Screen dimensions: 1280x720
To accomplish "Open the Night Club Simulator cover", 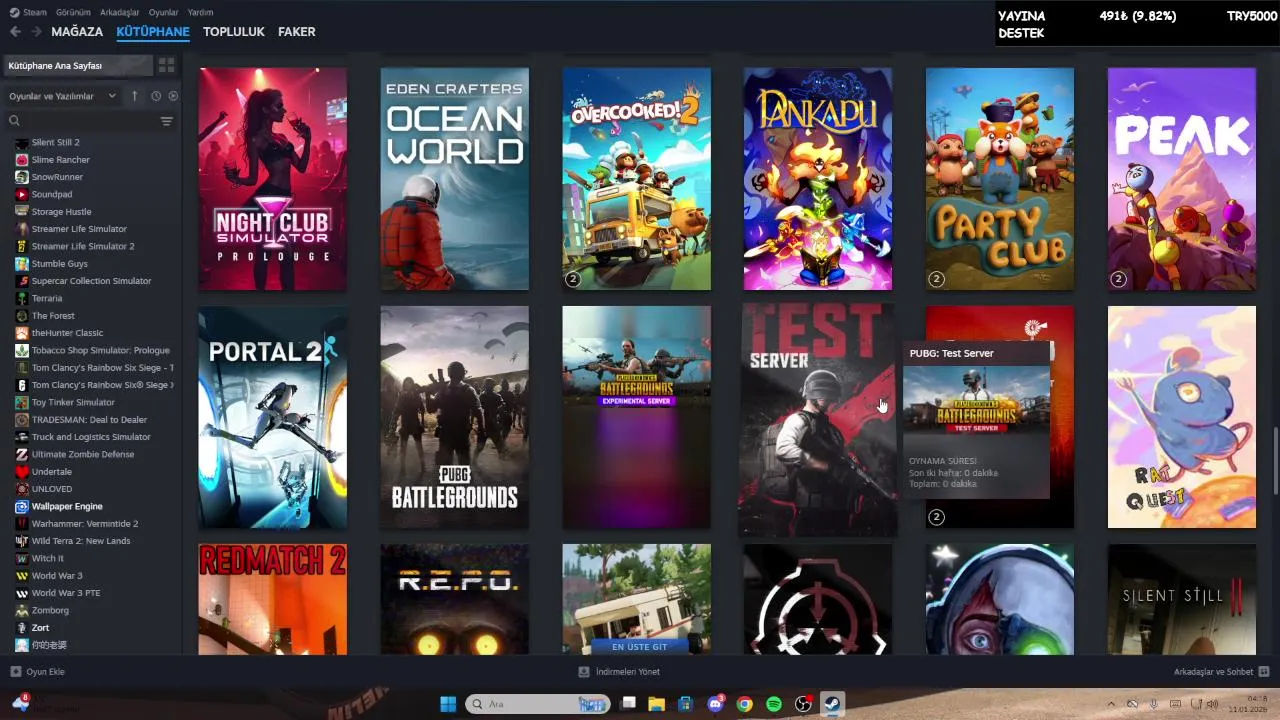I will pos(273,179).
